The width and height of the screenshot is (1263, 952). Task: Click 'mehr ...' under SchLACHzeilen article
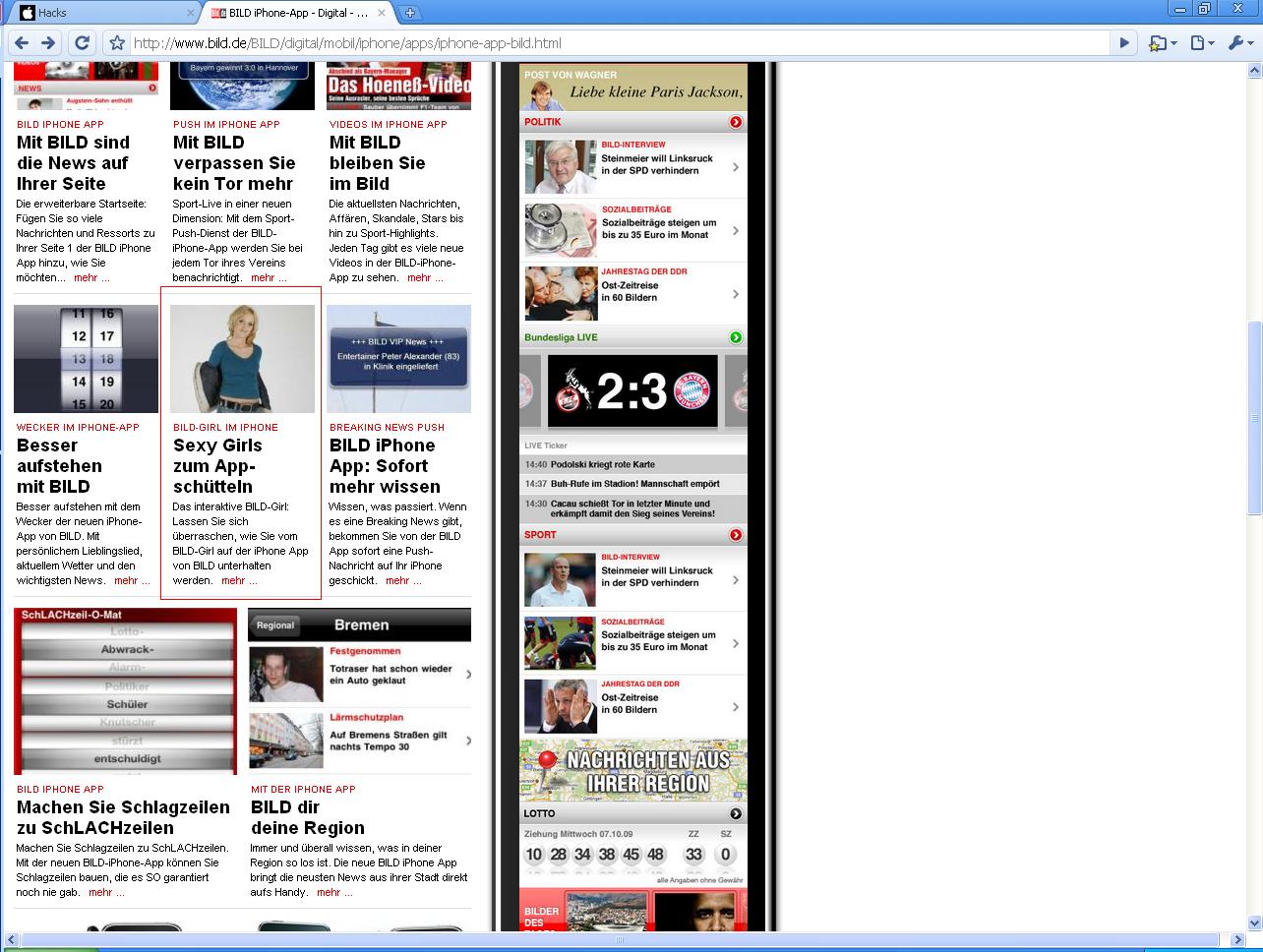tap(106, 892)
